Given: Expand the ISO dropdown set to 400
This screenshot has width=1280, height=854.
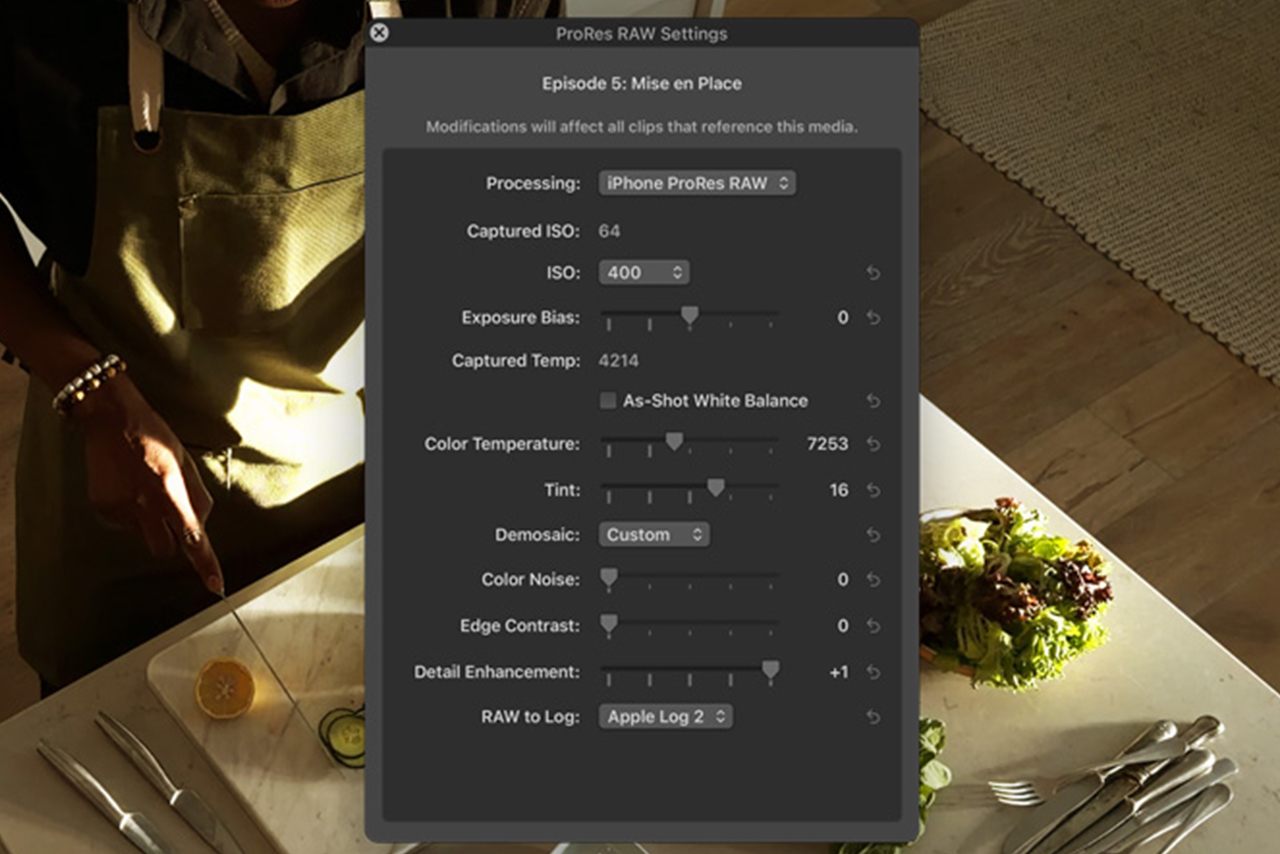Looking at the screenshot, I should (643, 272).
